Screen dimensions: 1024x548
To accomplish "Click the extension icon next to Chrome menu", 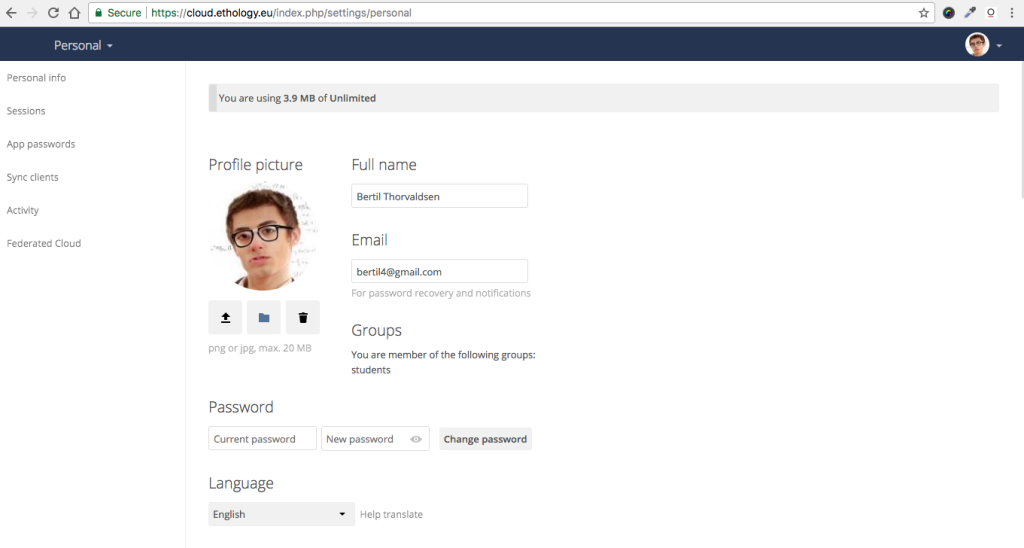I will (x=991, y=12).
